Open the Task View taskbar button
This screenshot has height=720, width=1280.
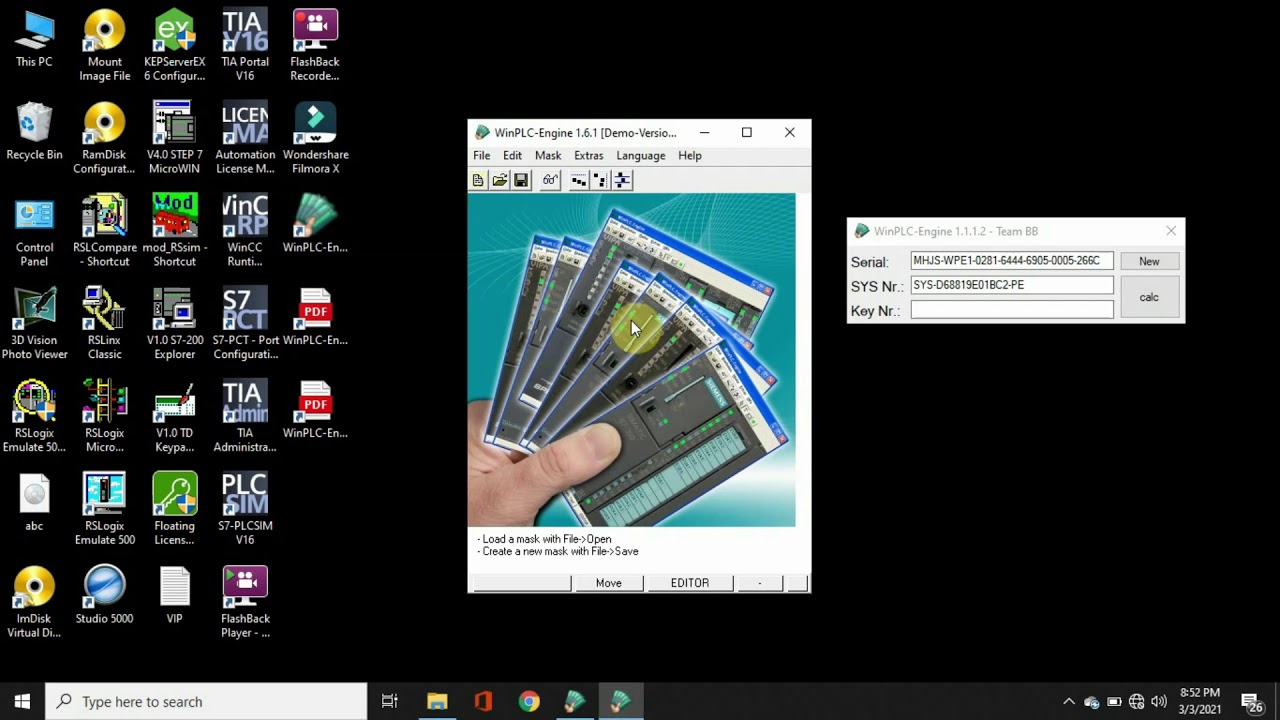[x=390, y=701]
